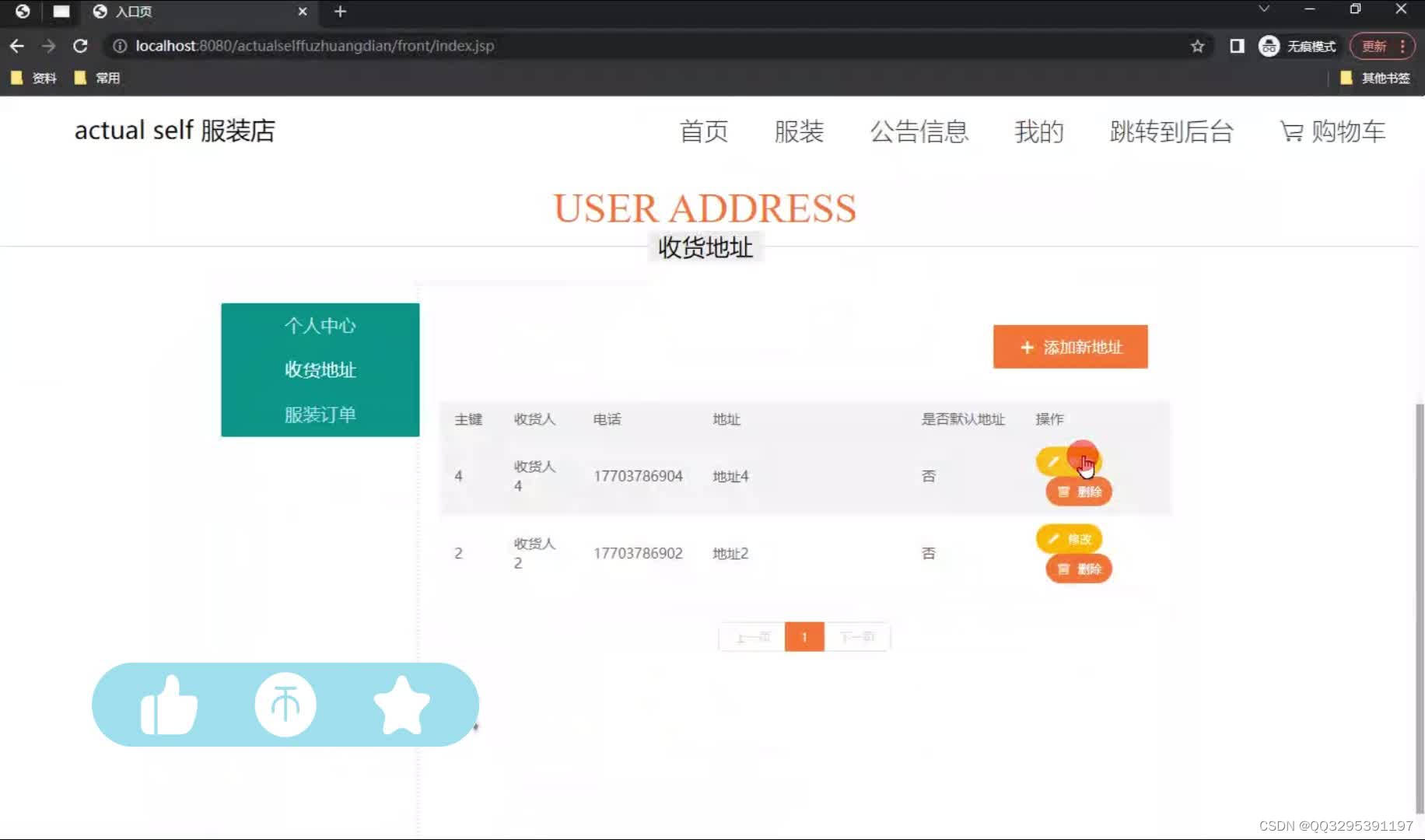Click 跳转到后台 link
Viewport: 1425px width, 840px height.
click(1171, 131)
